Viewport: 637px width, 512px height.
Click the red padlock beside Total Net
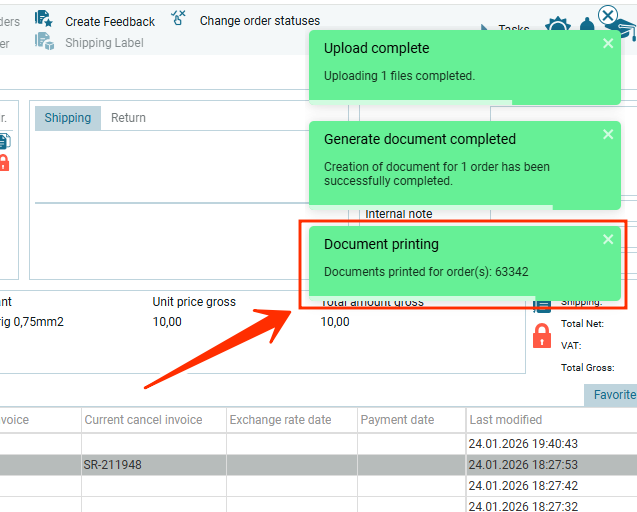pos(542,335)
